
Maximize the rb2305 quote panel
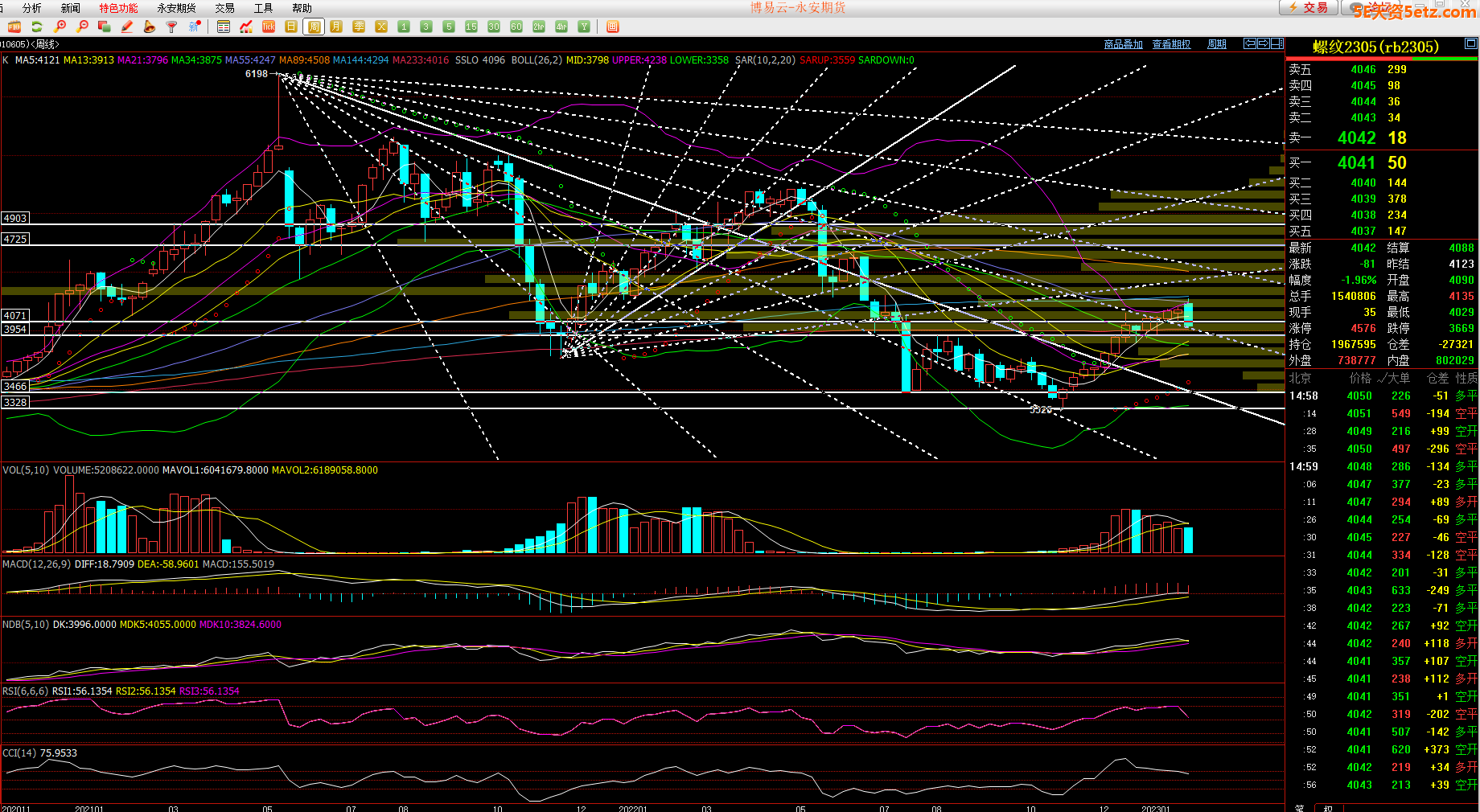click(x=1470, y=43)
